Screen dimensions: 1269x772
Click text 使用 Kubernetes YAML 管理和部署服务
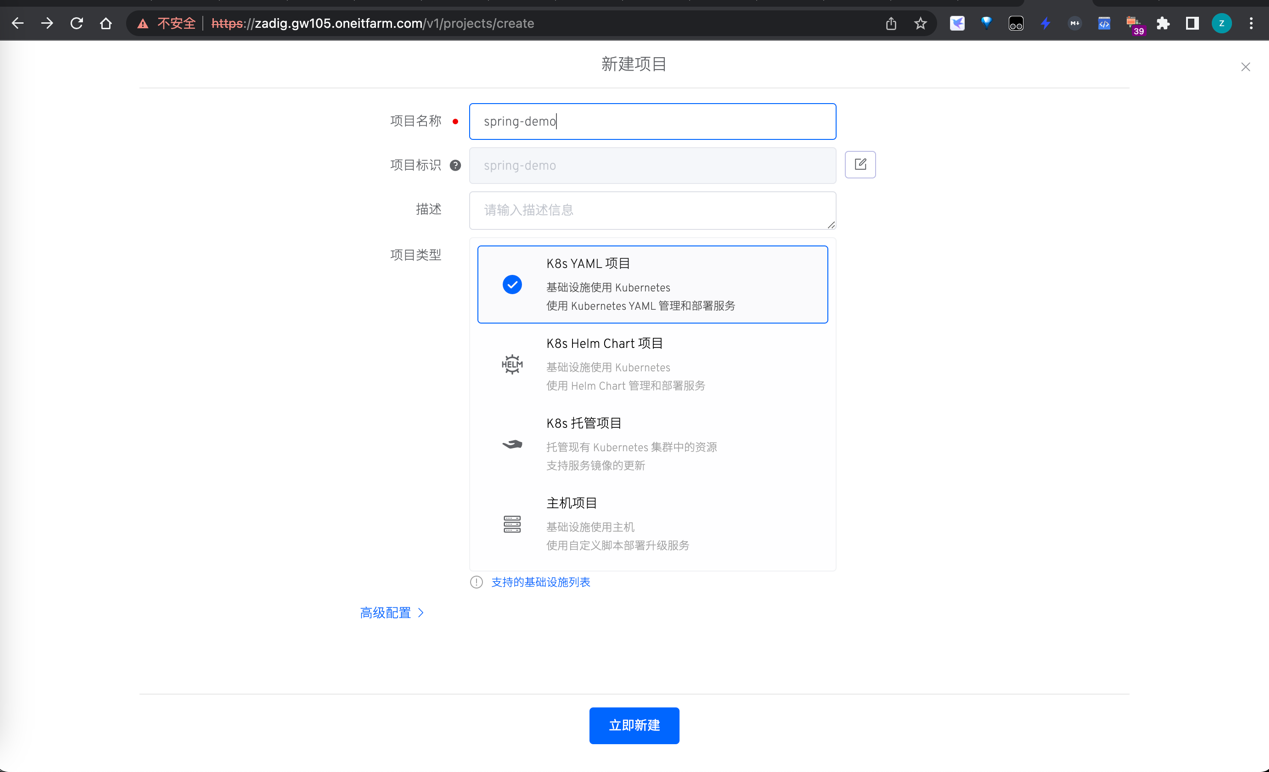click(x=640, y=306)
